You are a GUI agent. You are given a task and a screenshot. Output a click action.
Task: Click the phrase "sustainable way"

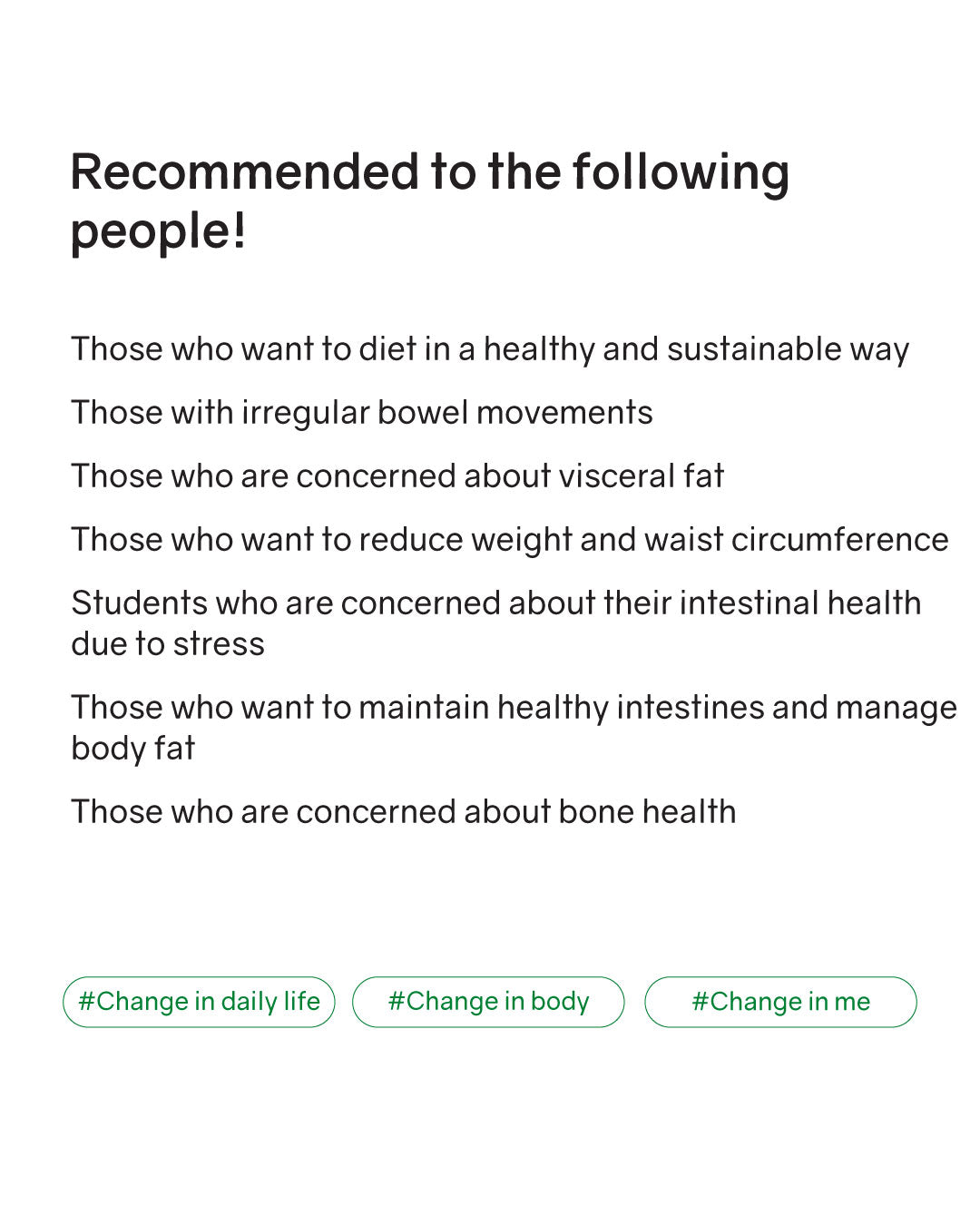pyautogui.click(x=788, y=349)
